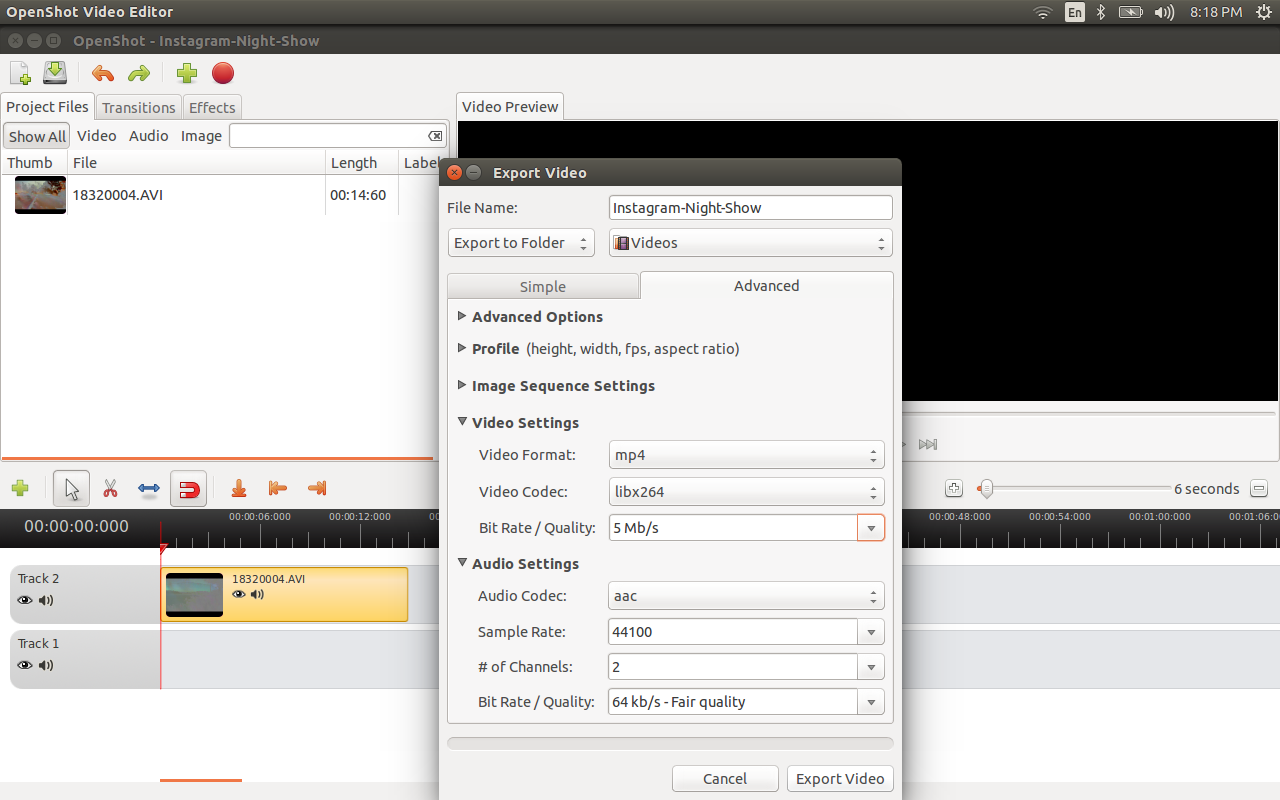This screenshot has height=800, width=1280.
Task: Click the Add Marker icon
Action: point(238,489)
